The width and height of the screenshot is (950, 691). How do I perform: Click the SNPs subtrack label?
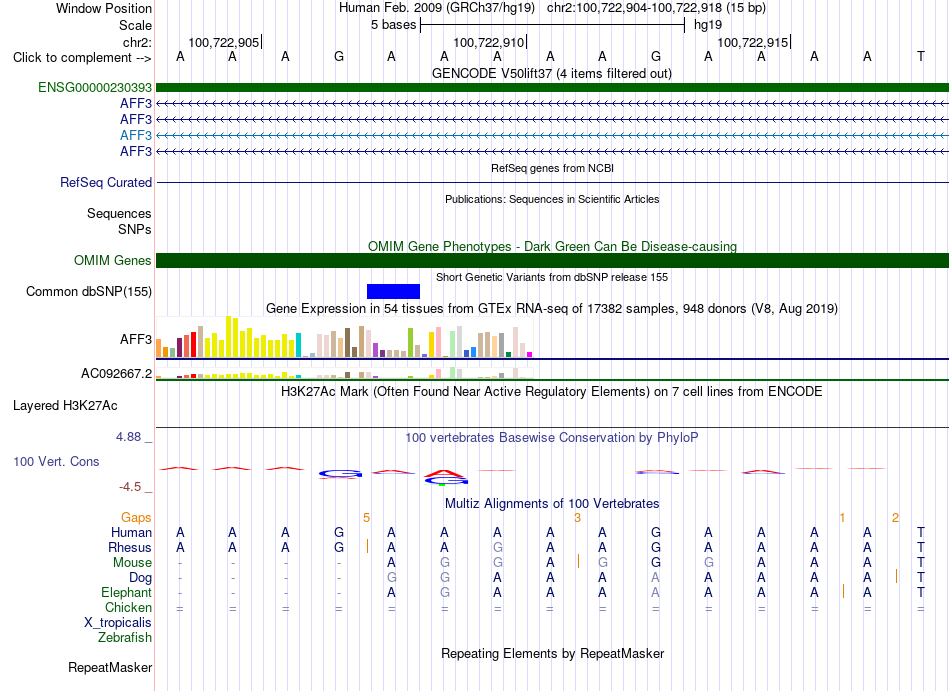coord(135,230)
